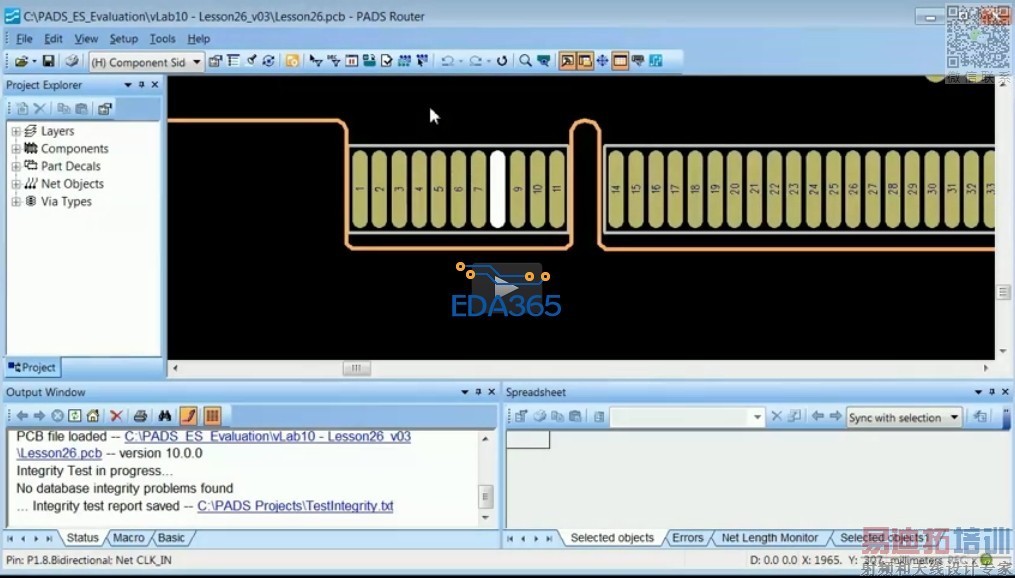The width and height of the screenshot is (1015, 578).
Task: Switch to the Status tab in Output Window
Action: (x=83, y=538)
